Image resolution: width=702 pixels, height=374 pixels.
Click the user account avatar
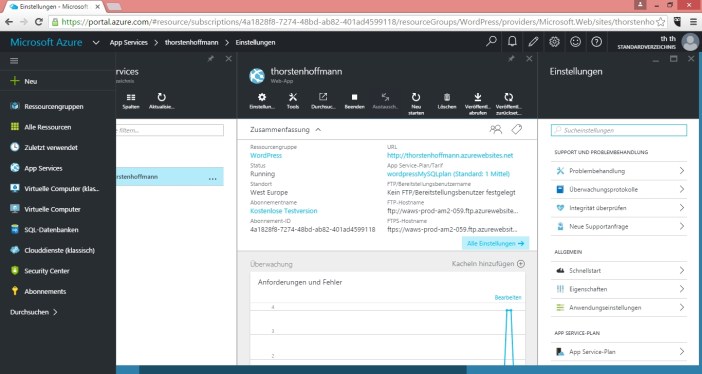click(x=690, y=42)
